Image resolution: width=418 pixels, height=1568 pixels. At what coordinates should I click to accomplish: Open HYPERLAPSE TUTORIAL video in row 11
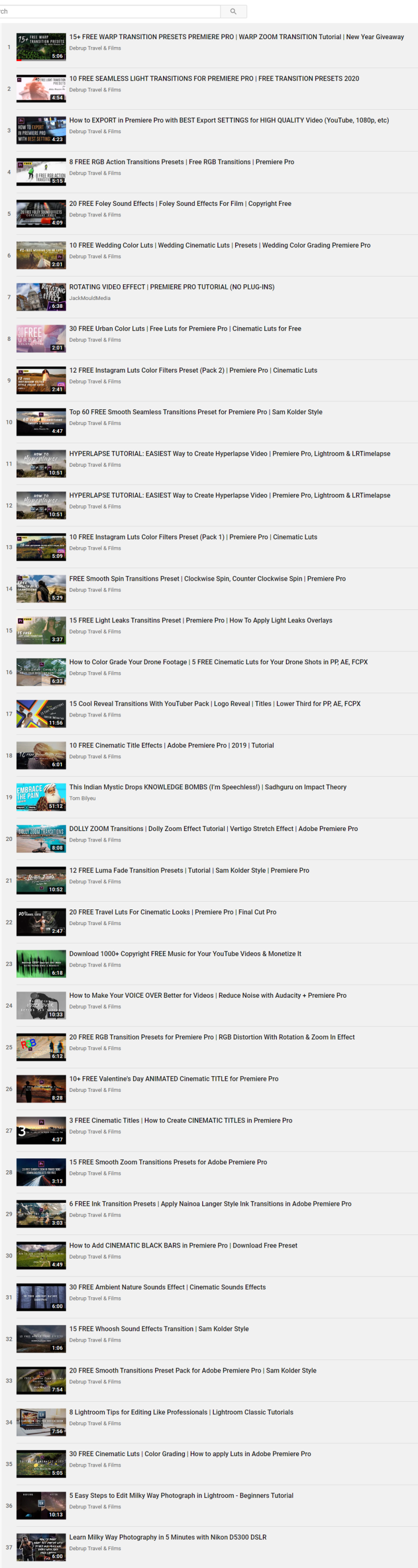pos(230,454)
